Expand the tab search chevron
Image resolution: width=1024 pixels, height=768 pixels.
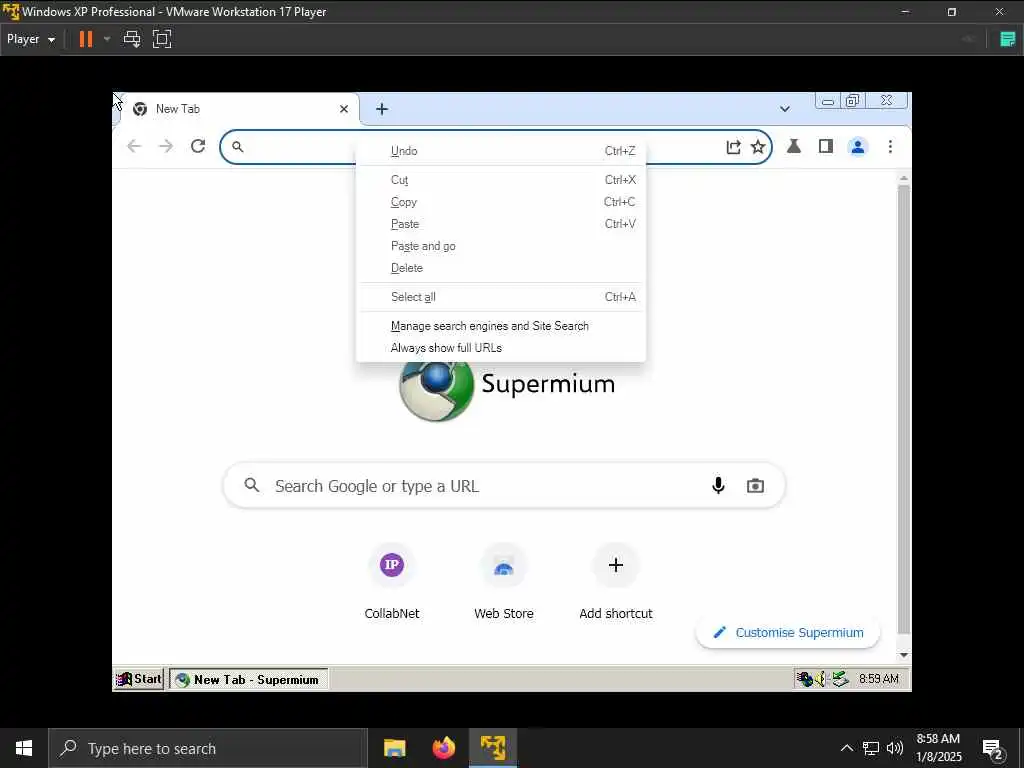click(785, 109)
